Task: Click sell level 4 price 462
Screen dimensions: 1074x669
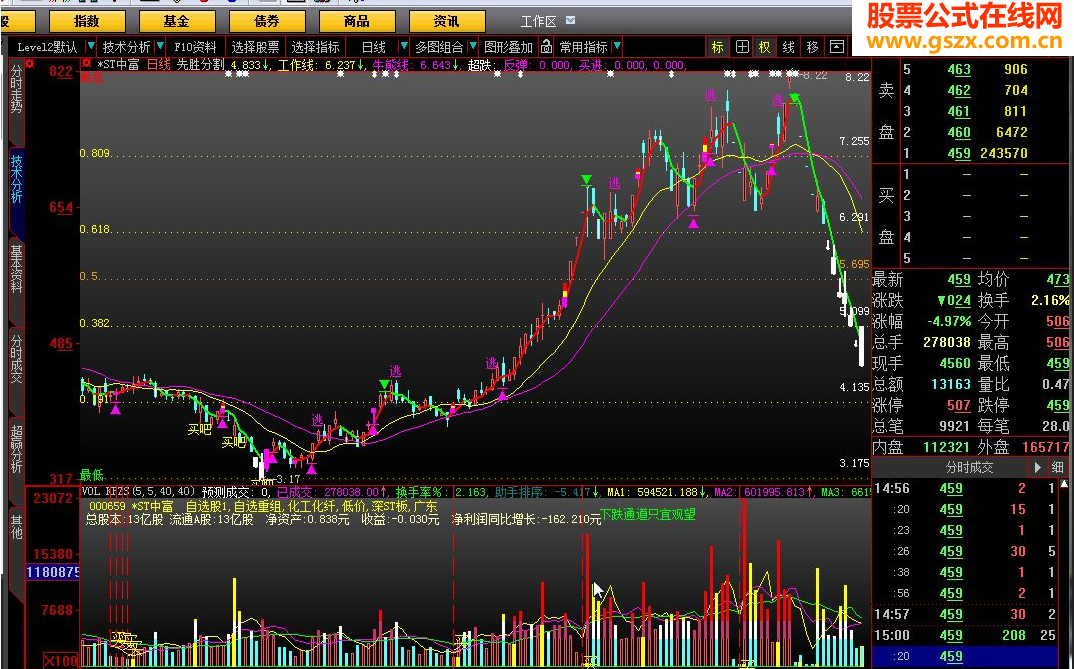Action: [x=959, y=90]
